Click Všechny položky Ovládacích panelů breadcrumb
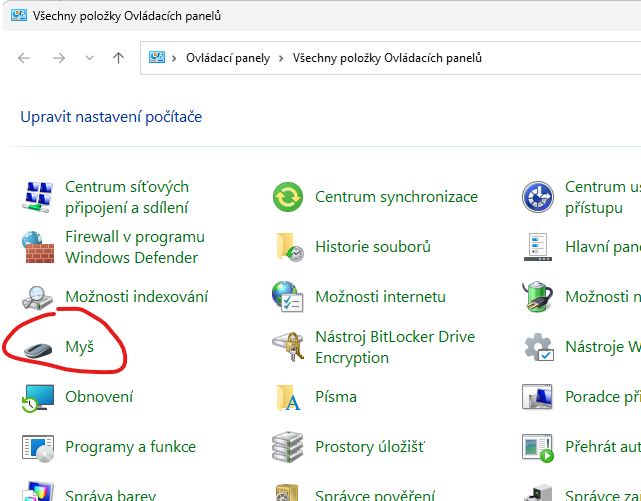The width and height of the screenshot is (641, 501). point(387,58)
